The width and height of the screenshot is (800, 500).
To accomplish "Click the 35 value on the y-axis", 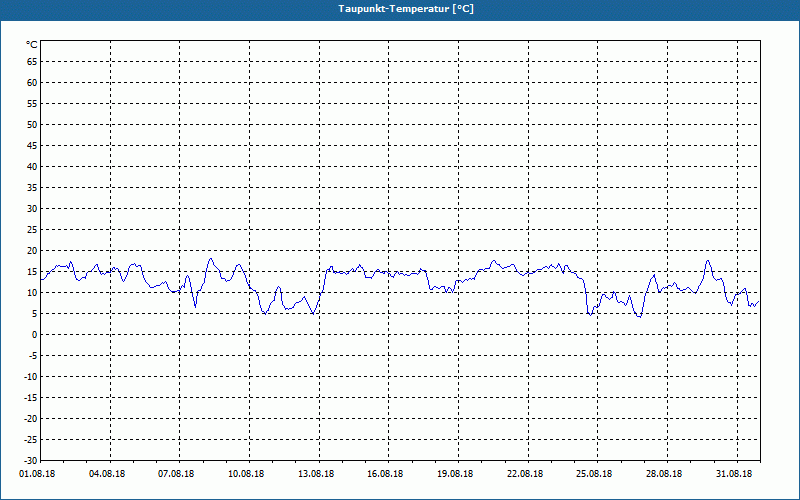I will point(32,188).
